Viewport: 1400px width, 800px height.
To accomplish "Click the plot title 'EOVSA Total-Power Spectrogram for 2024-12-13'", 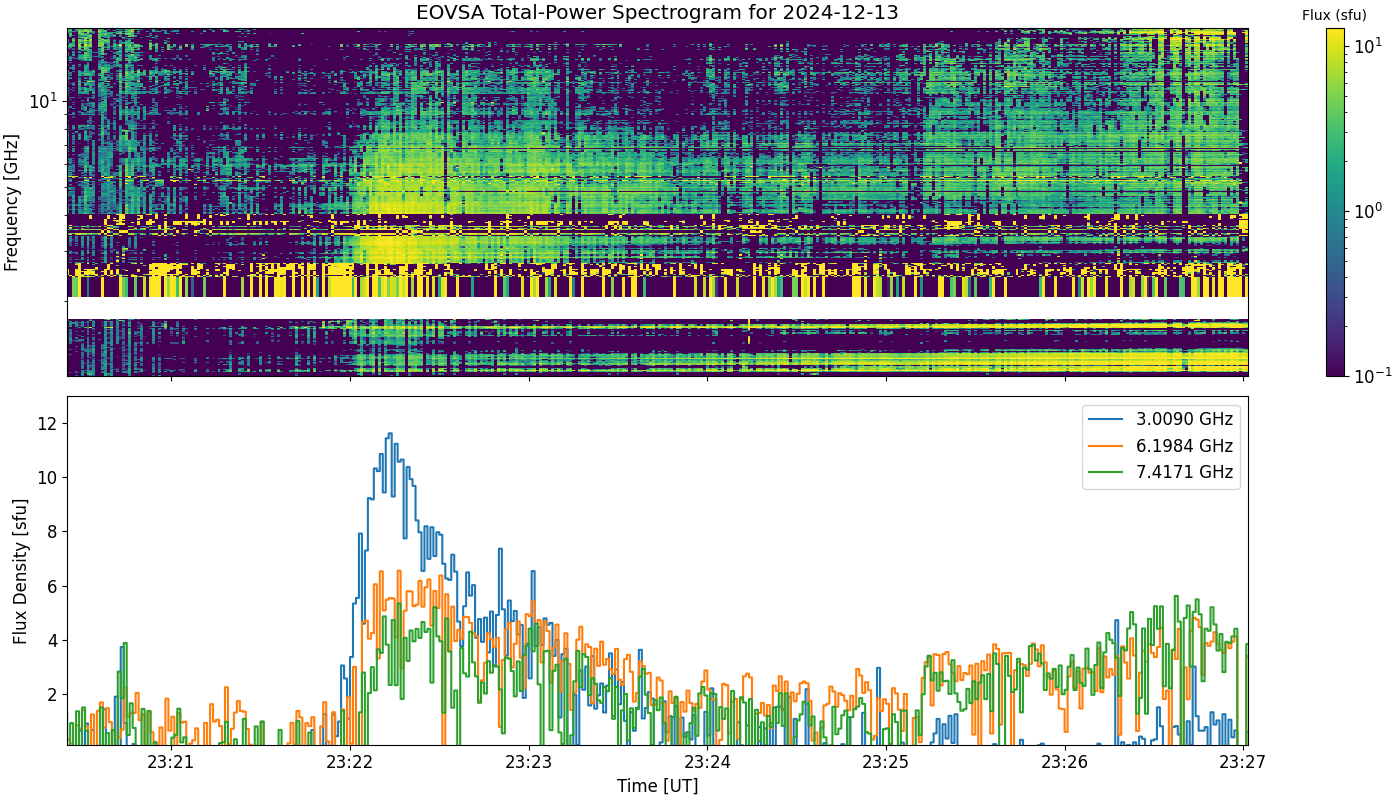I will coord(657,13).
